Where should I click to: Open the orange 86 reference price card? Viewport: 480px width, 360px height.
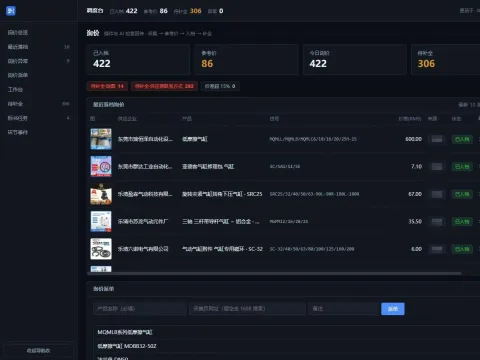[247, 59]
